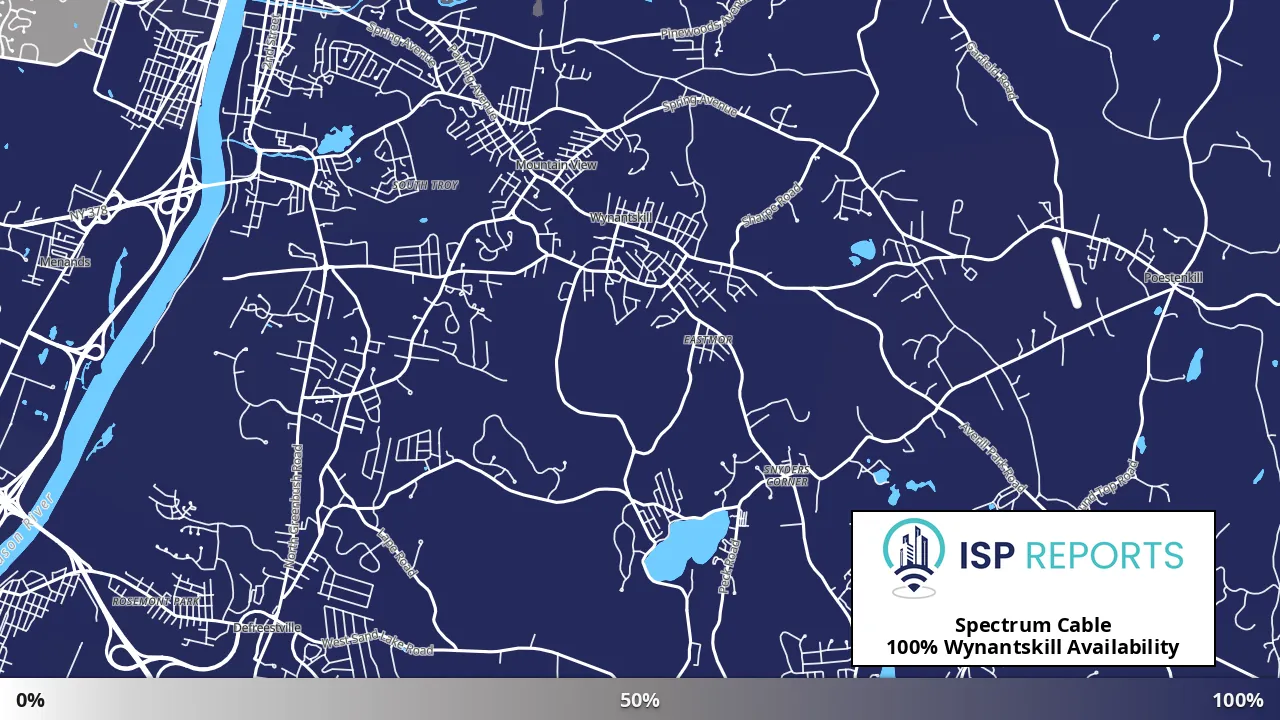Click the ISP Reports building logo icon

[x=914, y=557]
